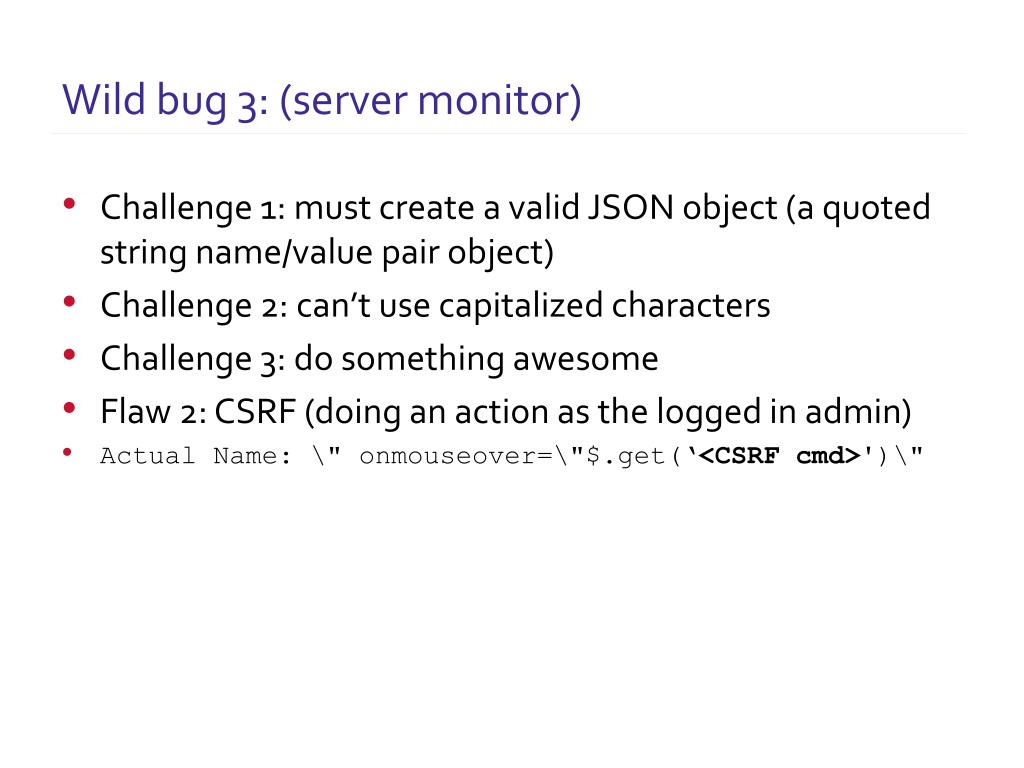Click the red bullet beside Challenge 3
Screen dimensions: 1024x768
coord(70,355)
